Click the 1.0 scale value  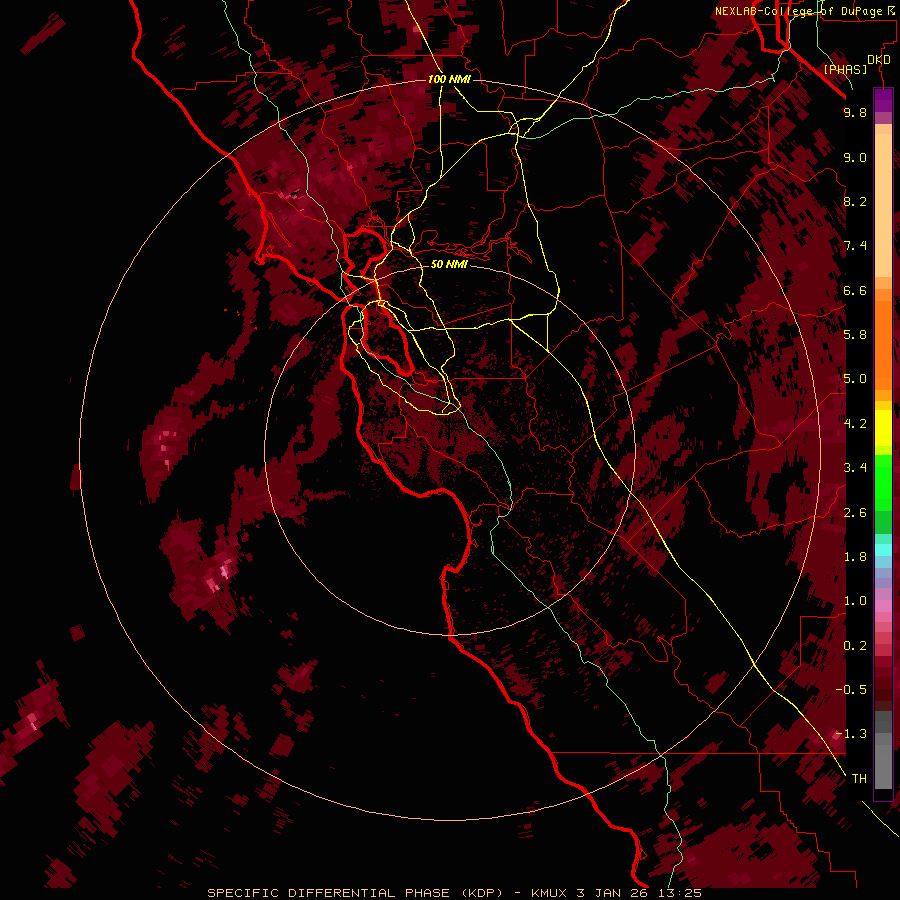(x=855, y=601)
